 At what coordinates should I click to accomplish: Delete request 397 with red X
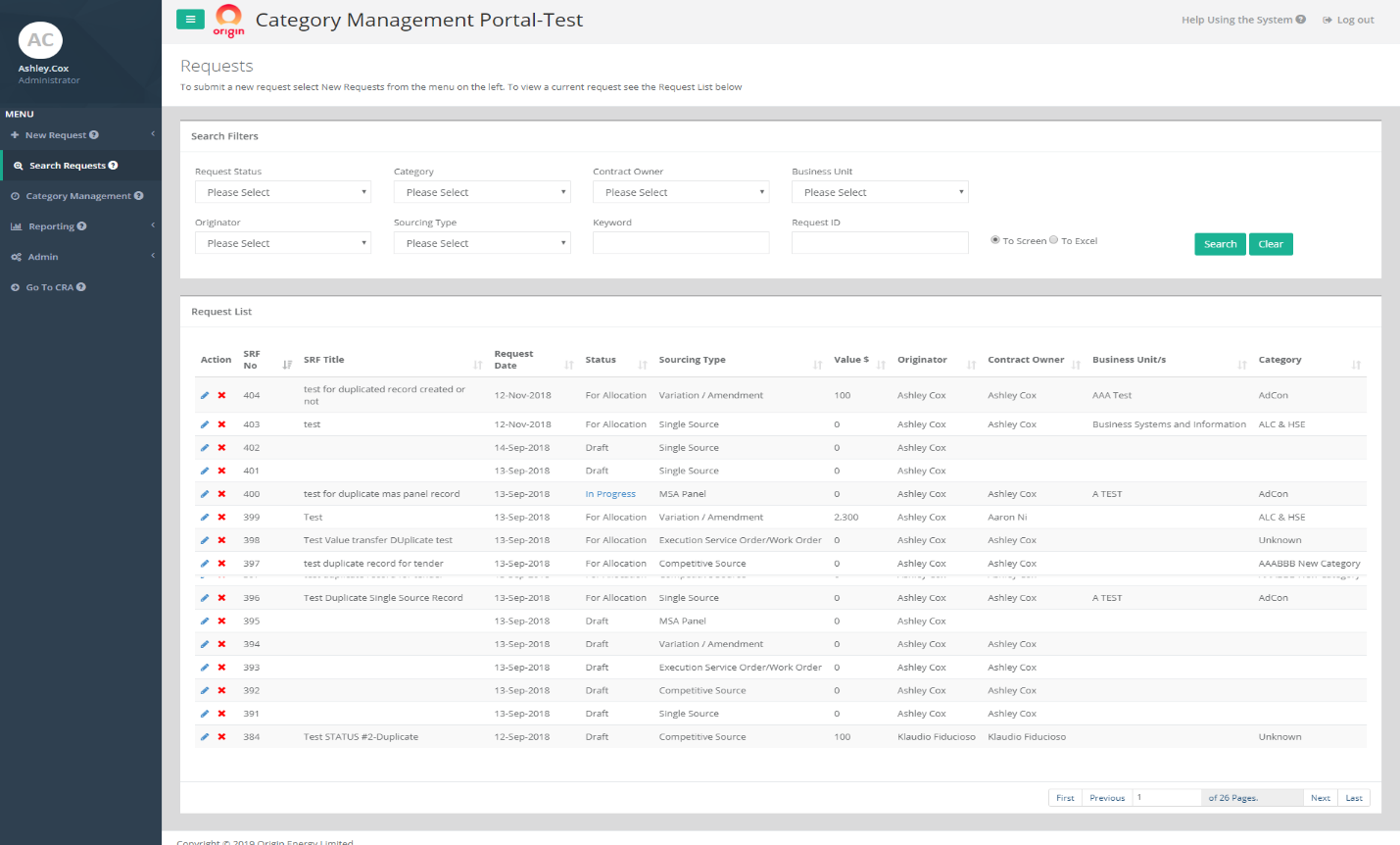pos(221,564)
